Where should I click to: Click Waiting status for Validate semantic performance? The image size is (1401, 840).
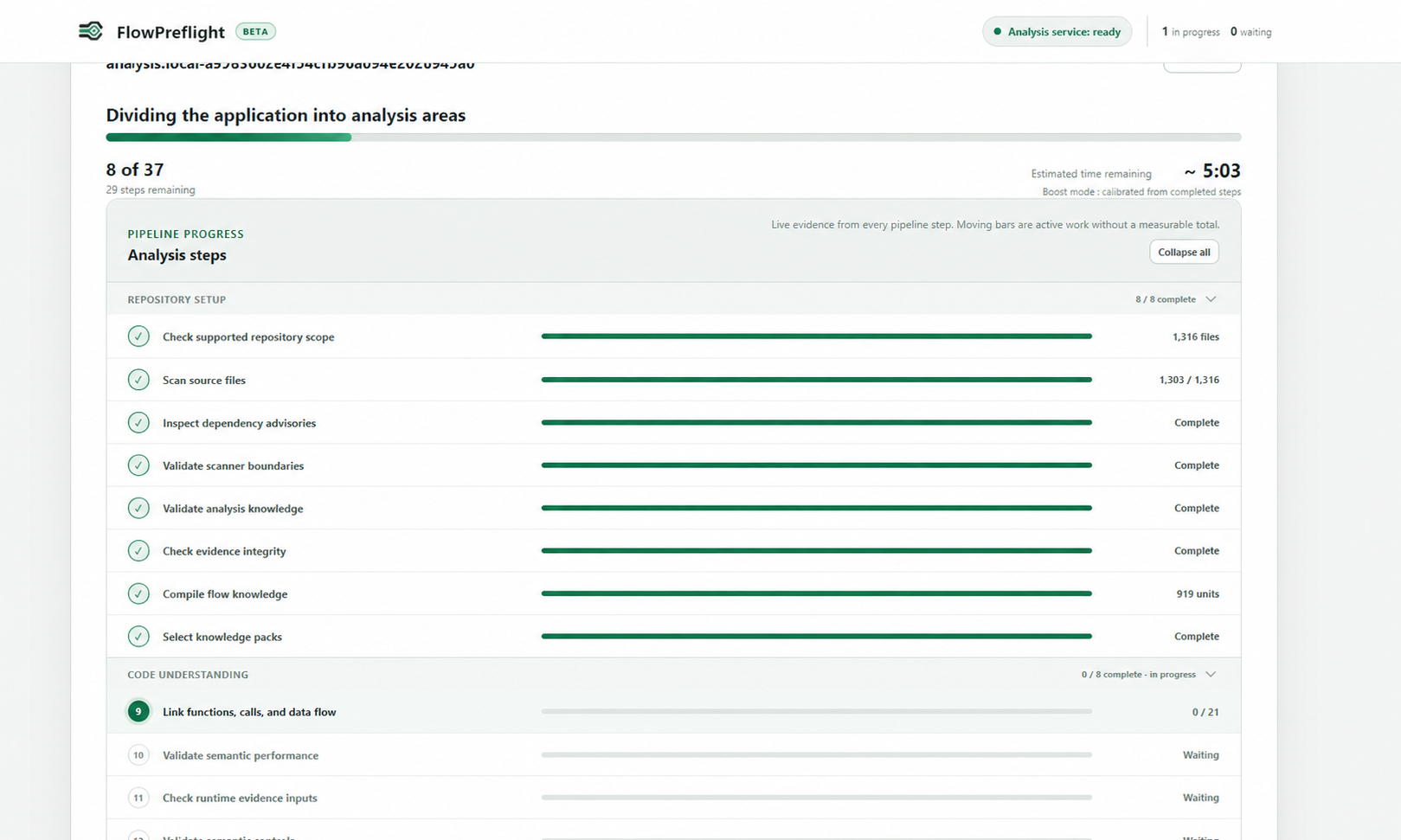pyautogui.click(x=1201, y=755)
